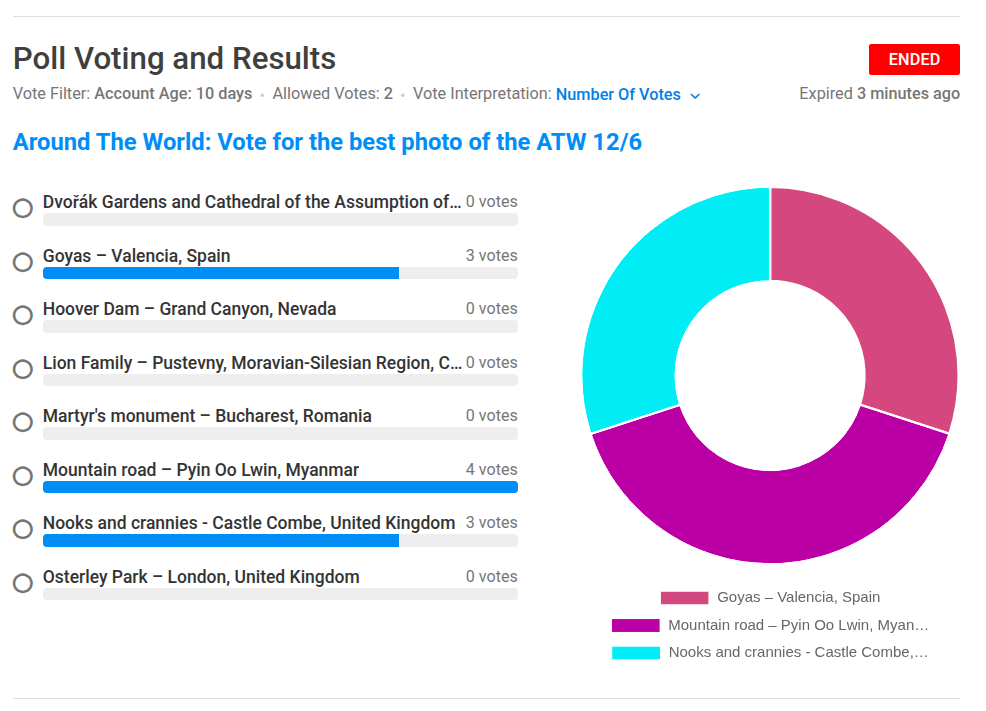Open the Number Of Votes dropdown
Screen dimensions: 986x711
[x=628, y=94]
